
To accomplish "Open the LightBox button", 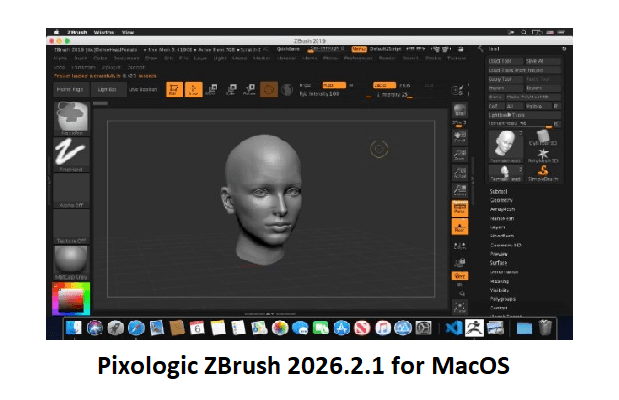I will (108, 90).
